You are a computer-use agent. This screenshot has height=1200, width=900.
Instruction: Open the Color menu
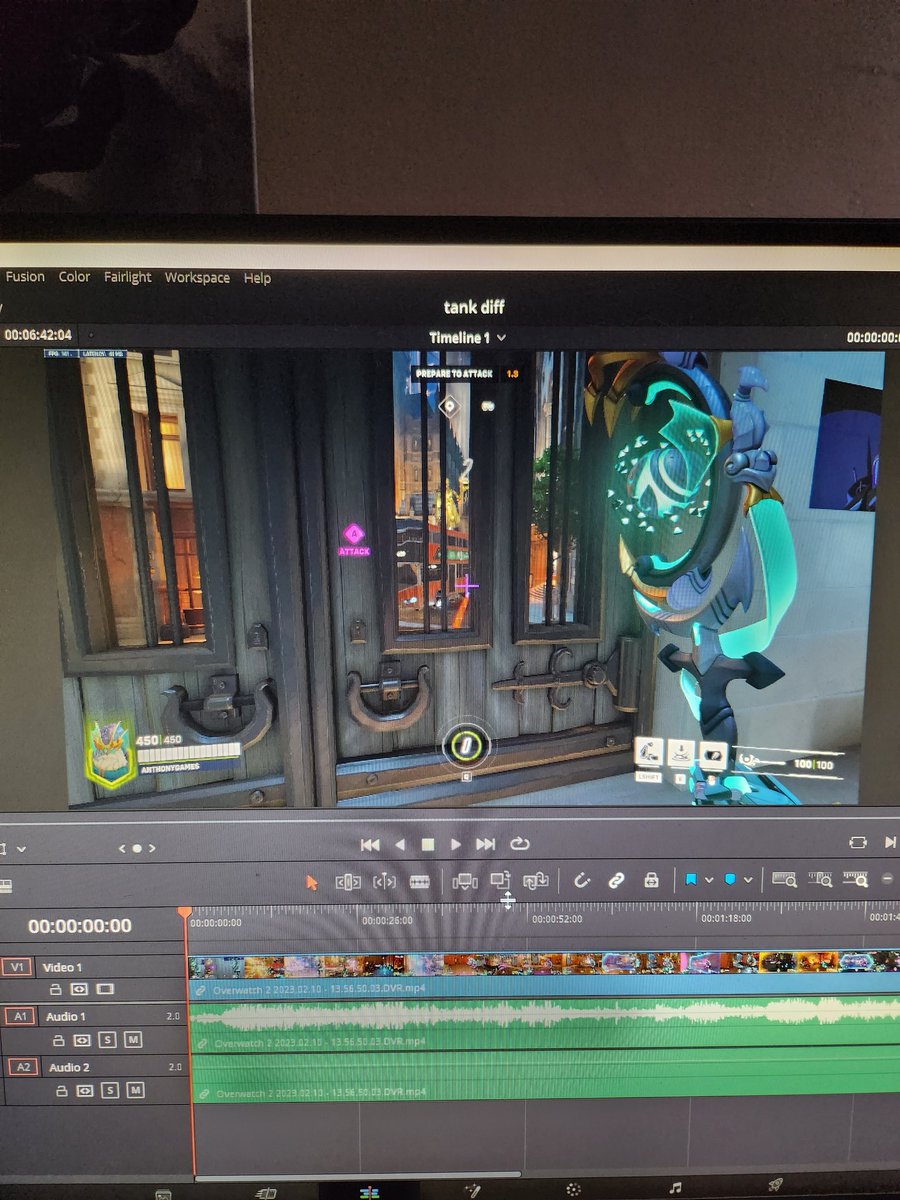[74, 277]
